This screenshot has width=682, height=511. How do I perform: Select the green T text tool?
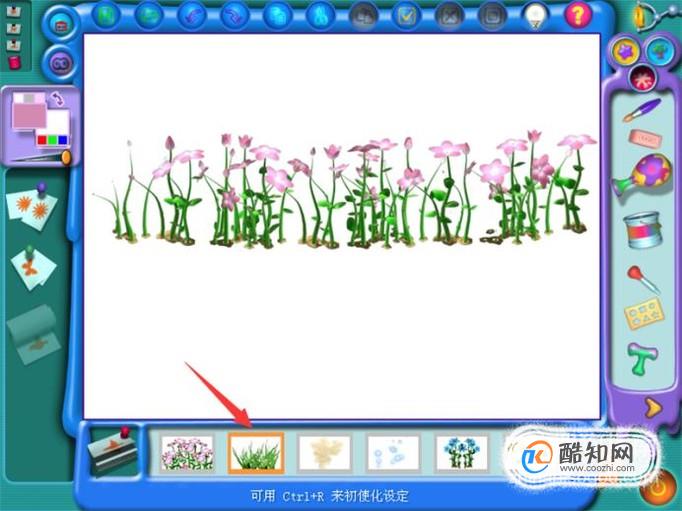(642, 359)
